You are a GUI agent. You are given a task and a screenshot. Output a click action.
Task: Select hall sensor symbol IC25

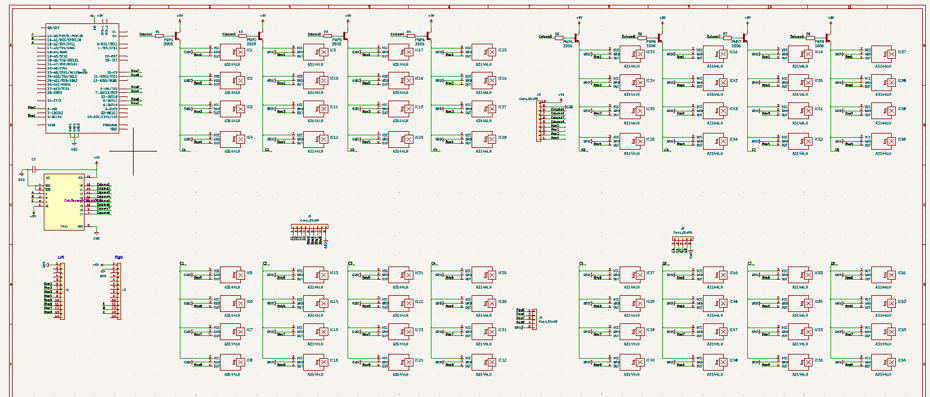click(x=483, y=52)
